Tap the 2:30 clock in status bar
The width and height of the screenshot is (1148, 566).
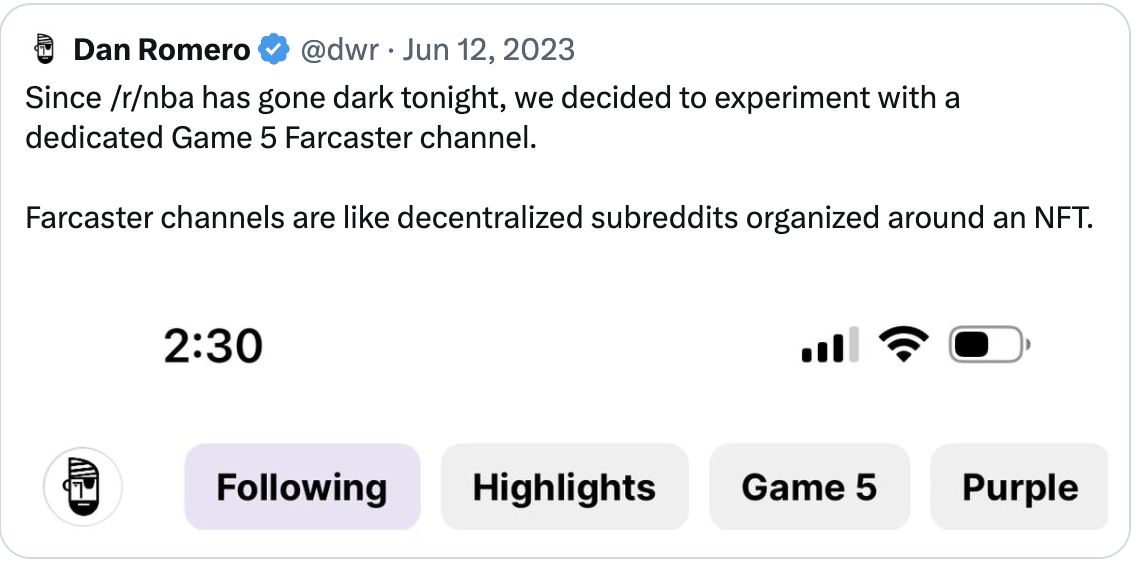(213, 347)
